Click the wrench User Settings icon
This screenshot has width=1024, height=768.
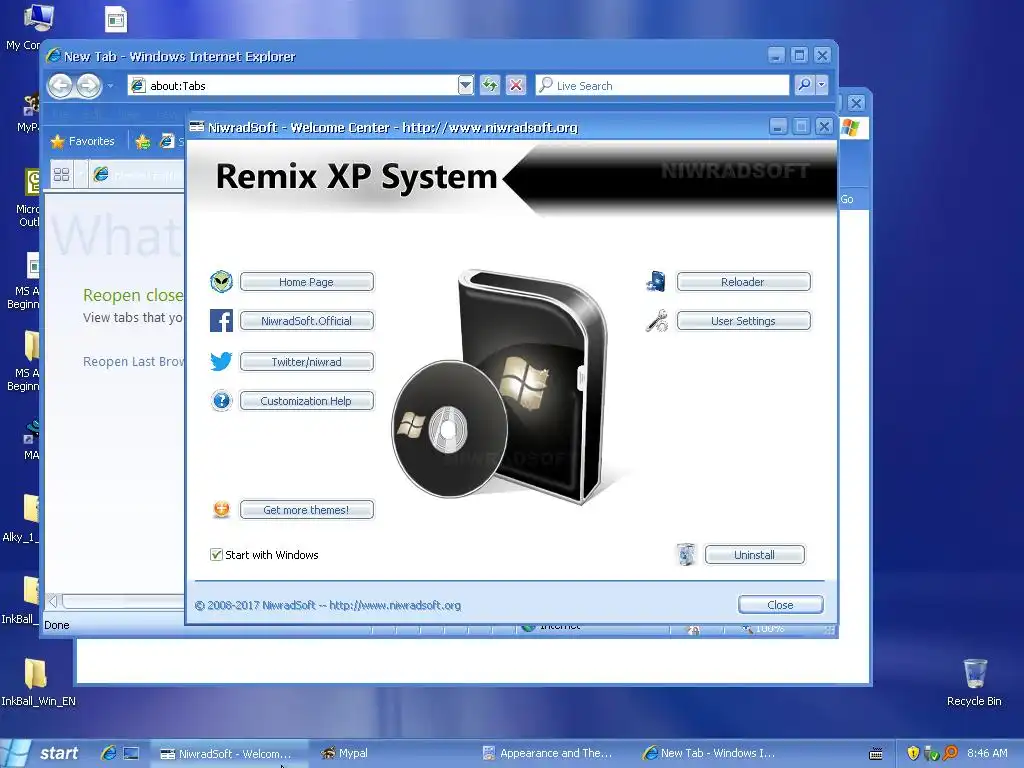[x=656, y=321]
